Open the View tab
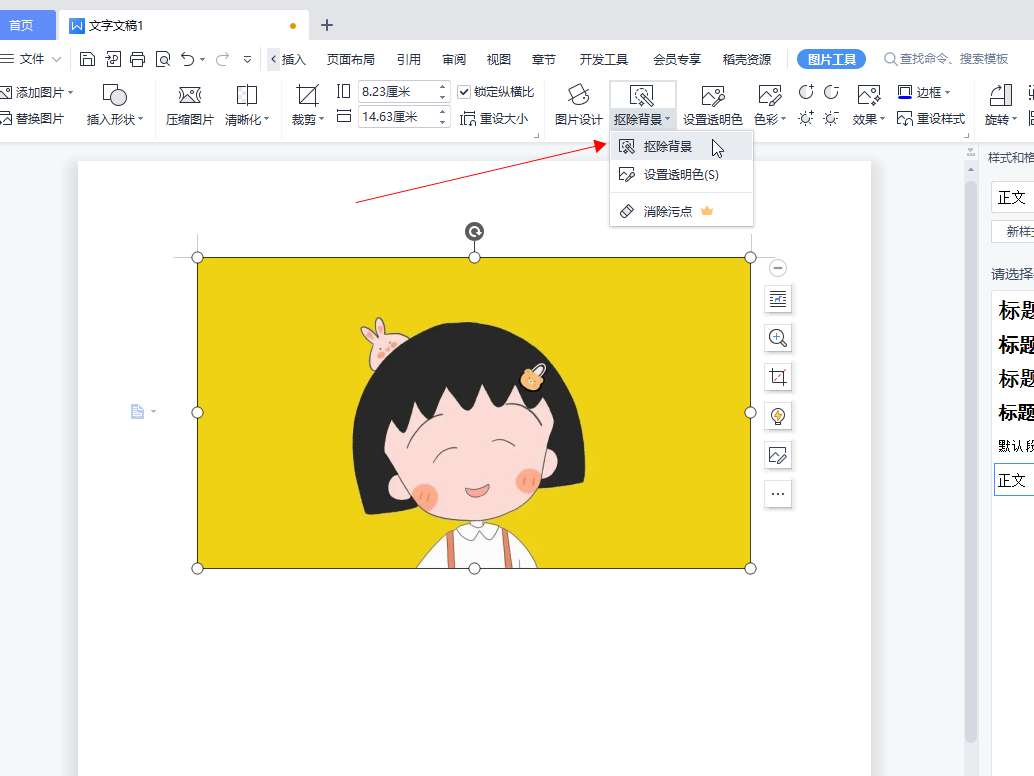Image resolution: width=1034 pixels, height=776 pixels. click(499, 59)
